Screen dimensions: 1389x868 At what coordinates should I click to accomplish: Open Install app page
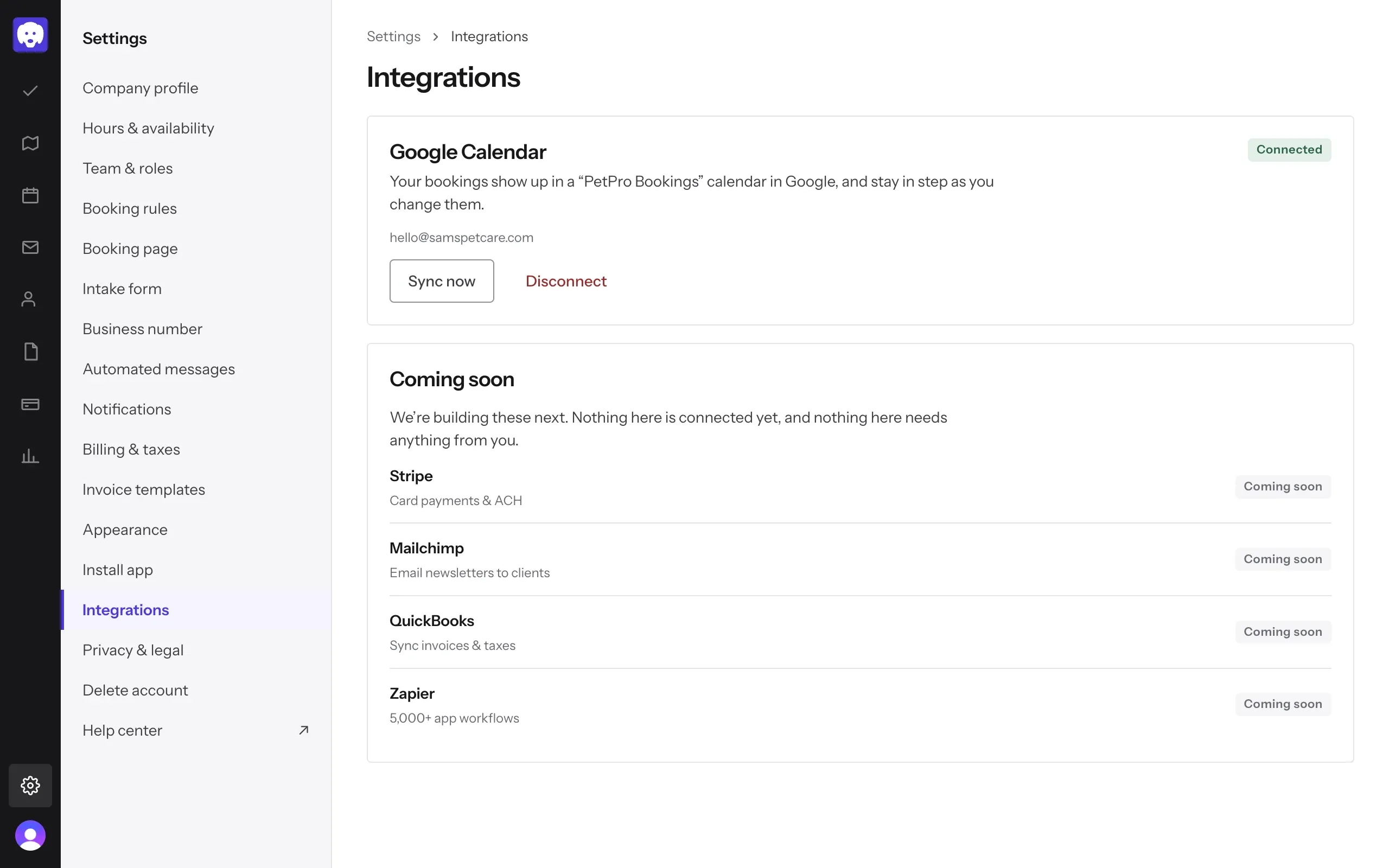coord(196,570)
